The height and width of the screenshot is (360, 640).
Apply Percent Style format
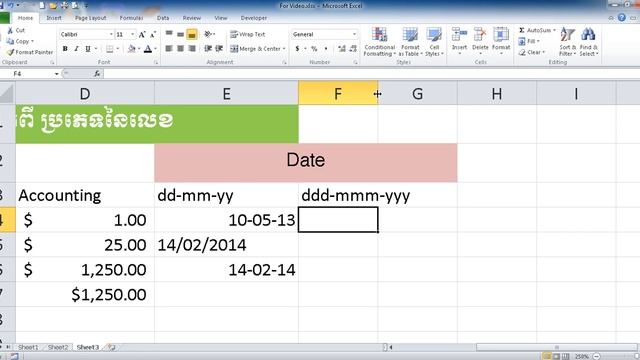click(x=314, y=49)
